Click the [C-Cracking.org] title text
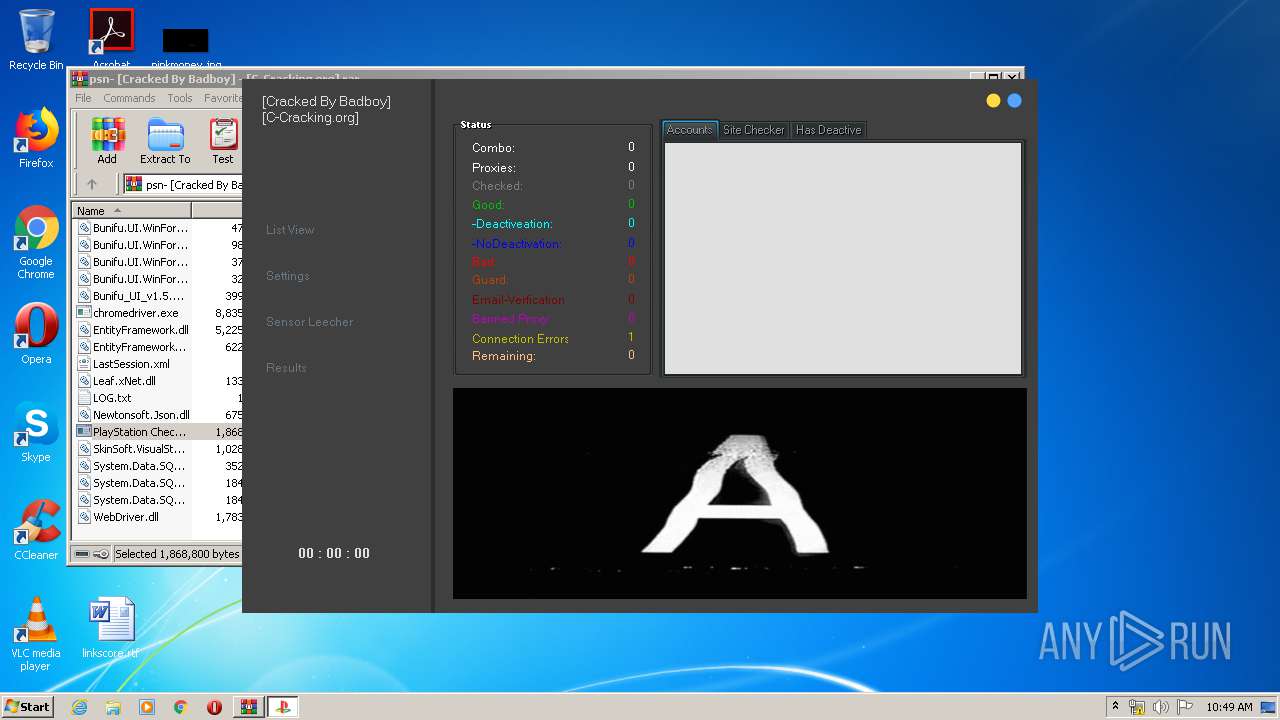Image resolution: width=1280 pixels, height=720 pixels. pos(310,118)
